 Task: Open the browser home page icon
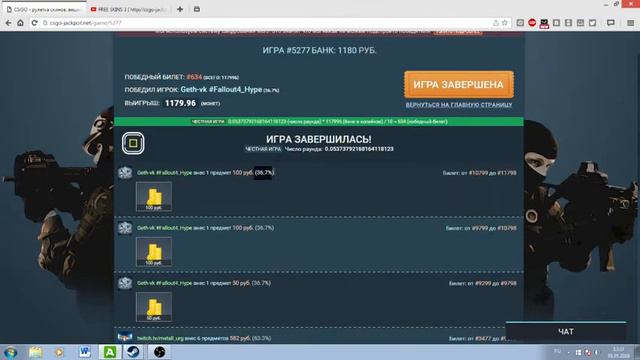(x=20, y=23)
